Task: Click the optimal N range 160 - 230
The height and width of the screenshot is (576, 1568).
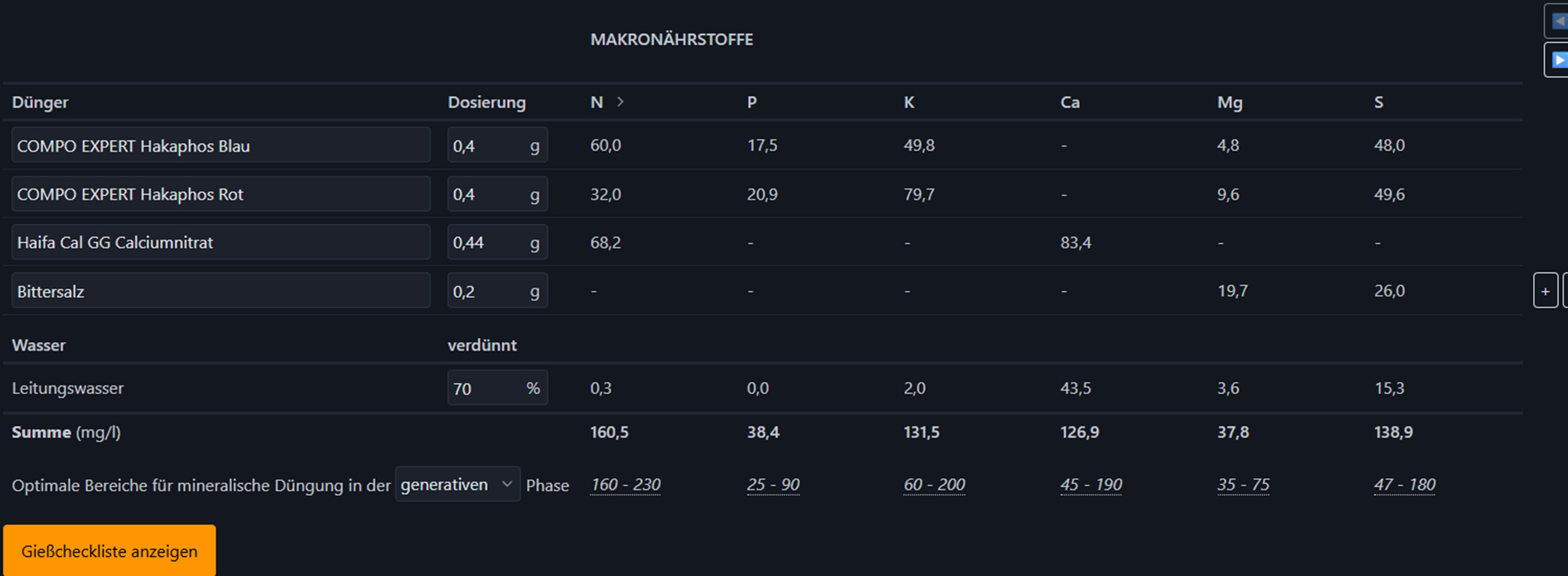Action: [625, 484]
